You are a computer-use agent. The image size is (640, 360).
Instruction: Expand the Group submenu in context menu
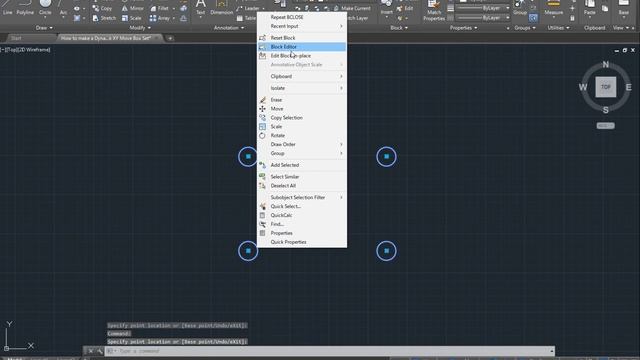tap(302, 153)
